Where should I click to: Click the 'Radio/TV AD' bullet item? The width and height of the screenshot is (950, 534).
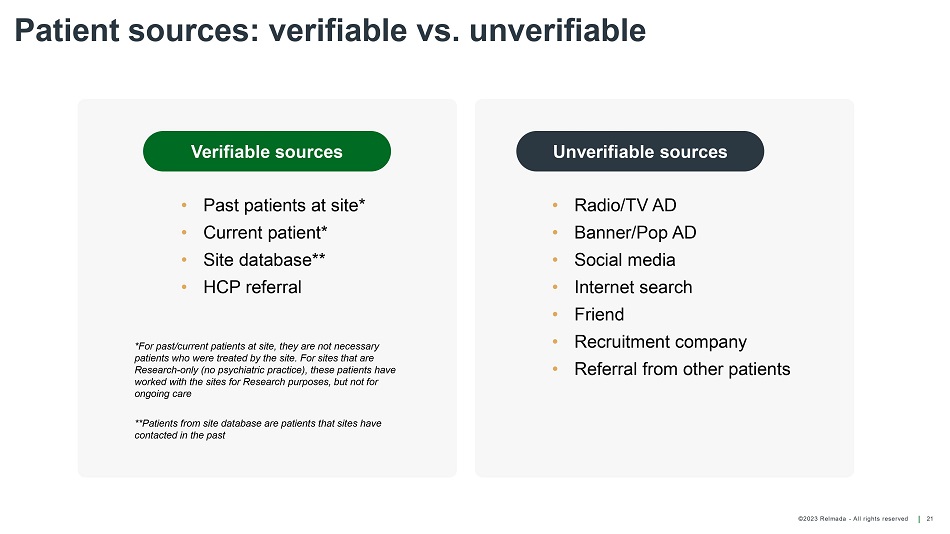[x=625, y=205]
